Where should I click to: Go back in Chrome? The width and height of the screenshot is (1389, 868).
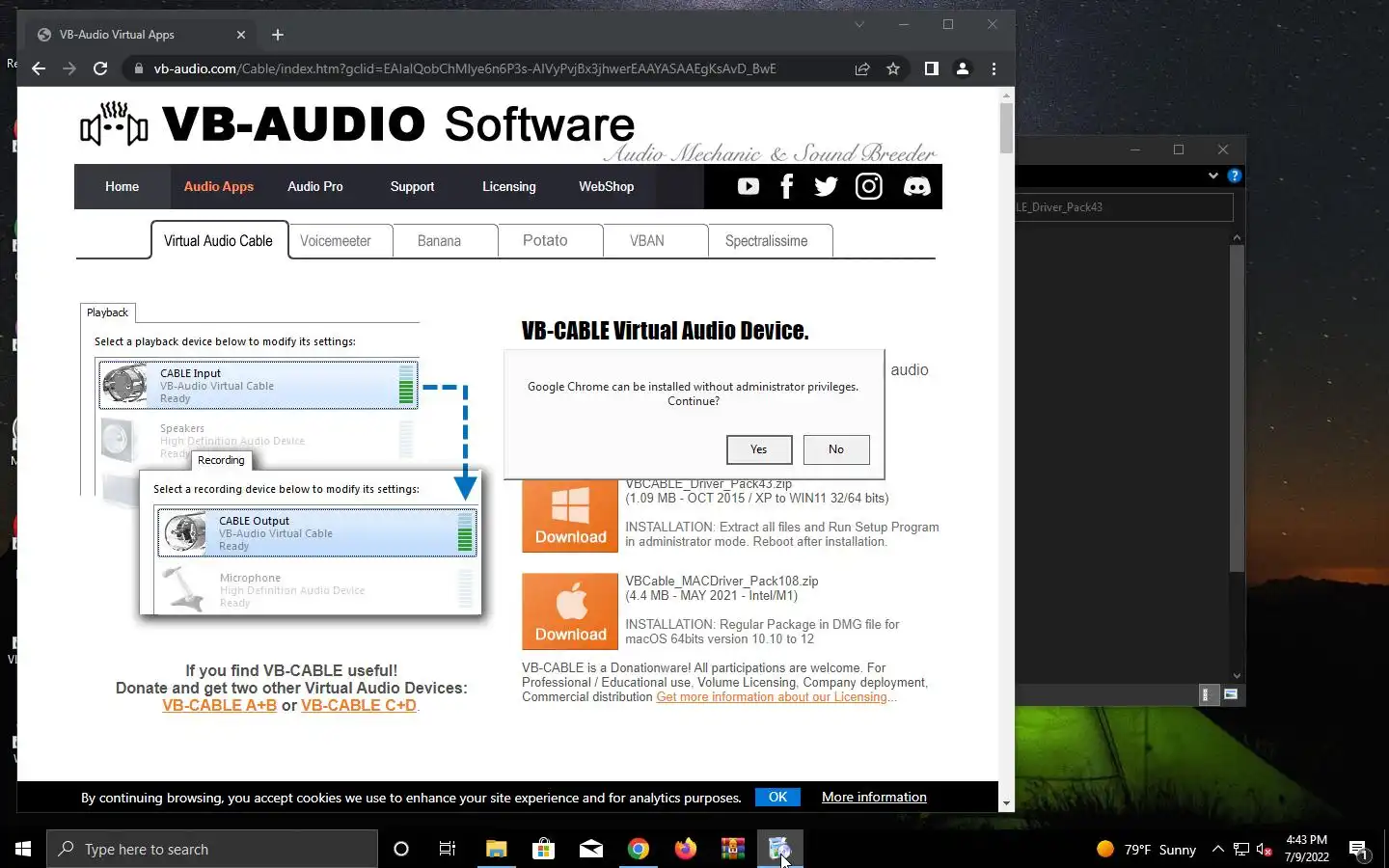[x=39, y=68]
